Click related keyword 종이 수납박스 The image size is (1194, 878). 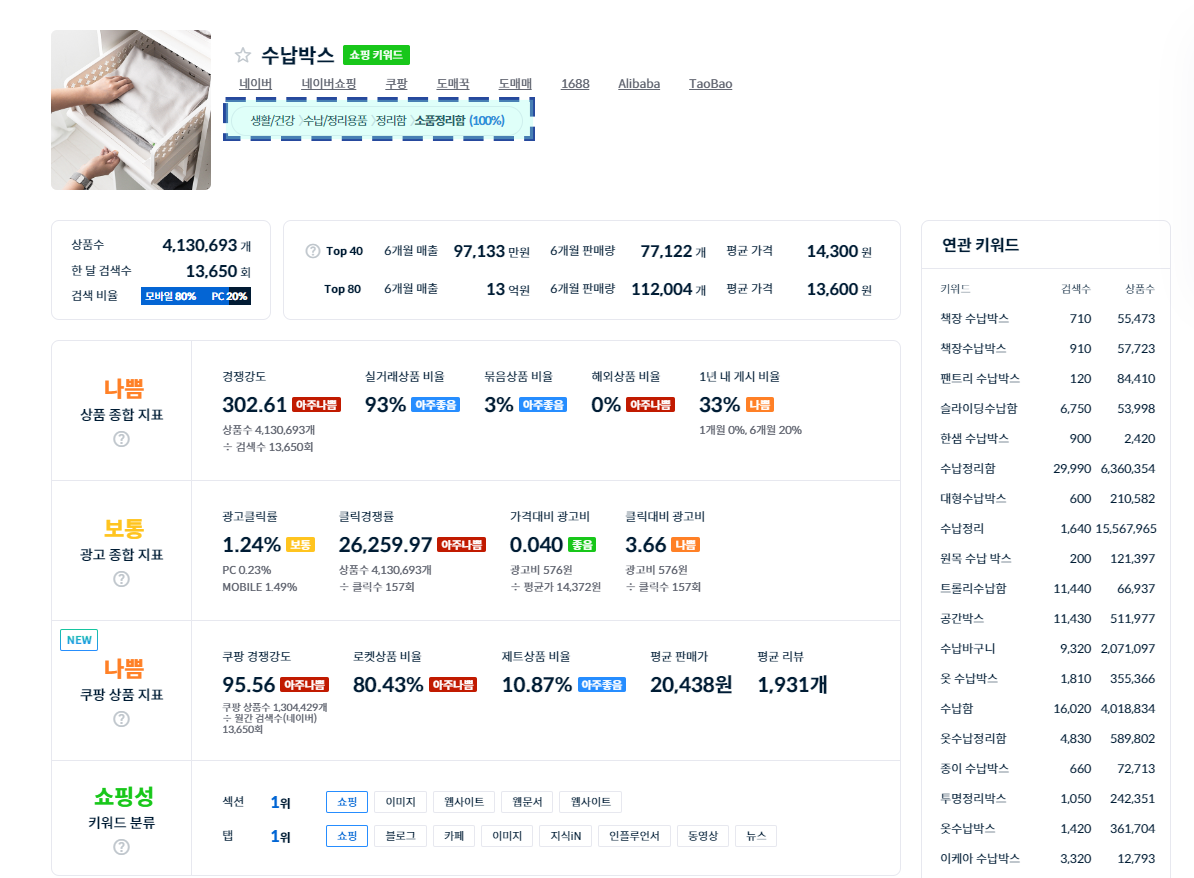[x=974, y=769]
